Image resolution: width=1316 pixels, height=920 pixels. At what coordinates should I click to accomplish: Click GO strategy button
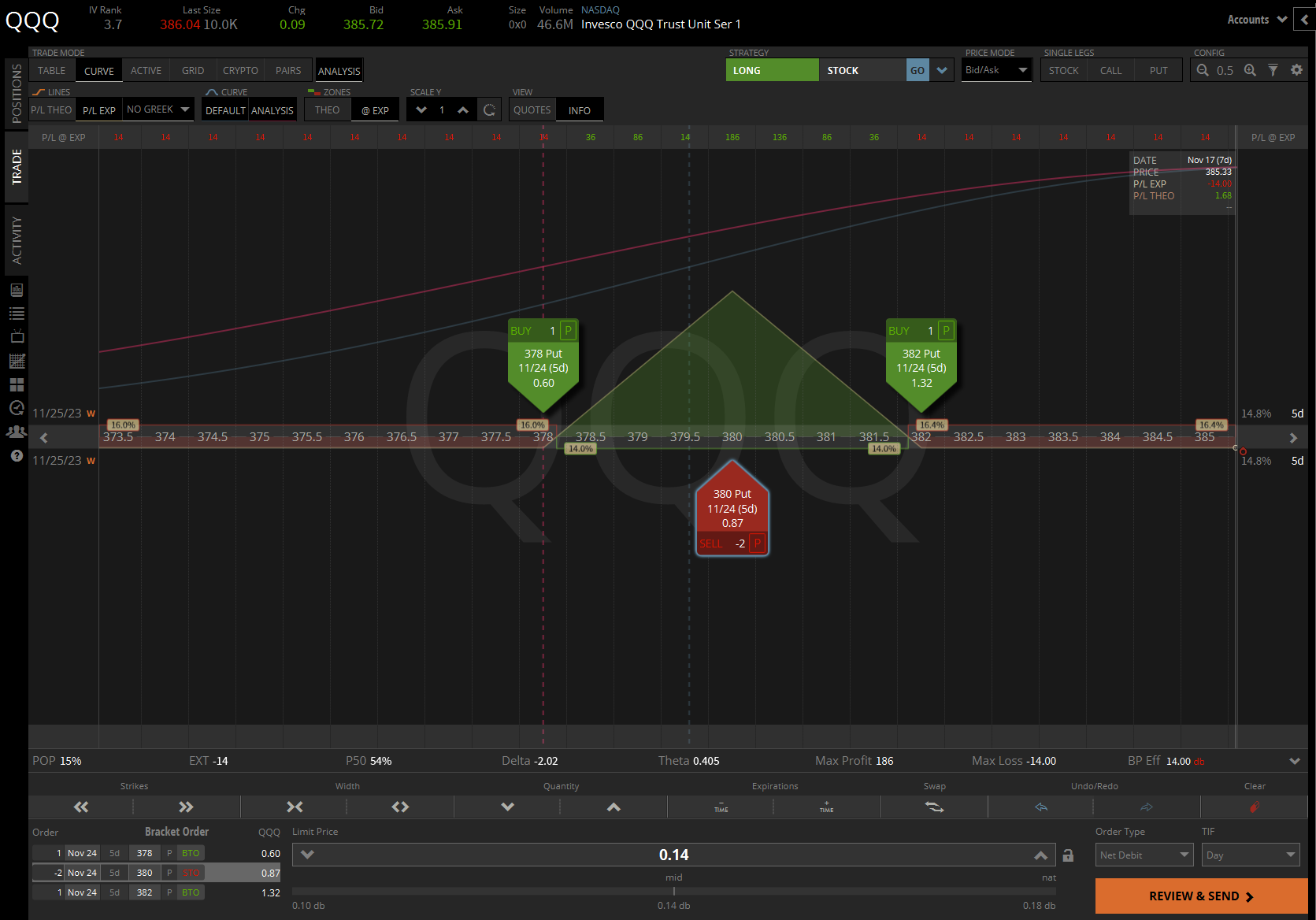(x=917, y=70)
